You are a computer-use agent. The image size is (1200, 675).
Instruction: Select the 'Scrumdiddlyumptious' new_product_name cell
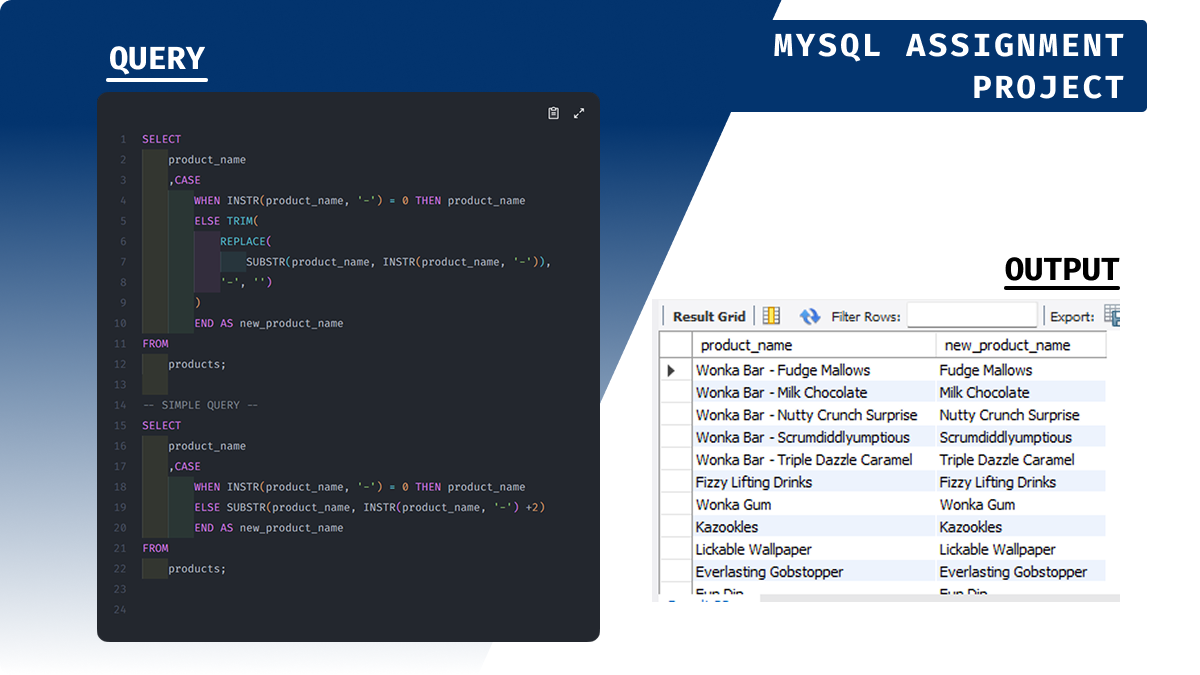click(1021, 437)
